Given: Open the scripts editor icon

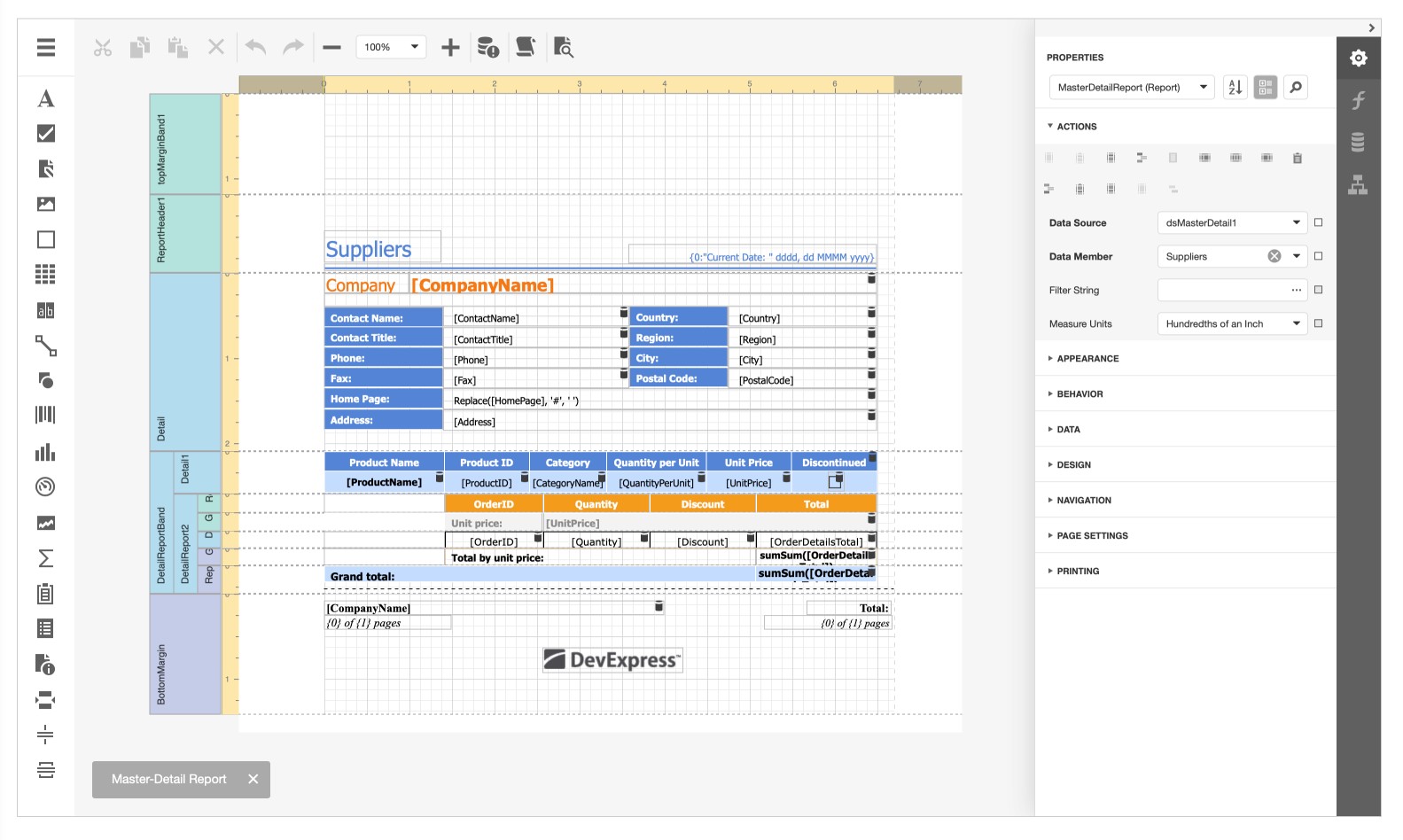Looking at the screenshot, I should click(526, 47).
